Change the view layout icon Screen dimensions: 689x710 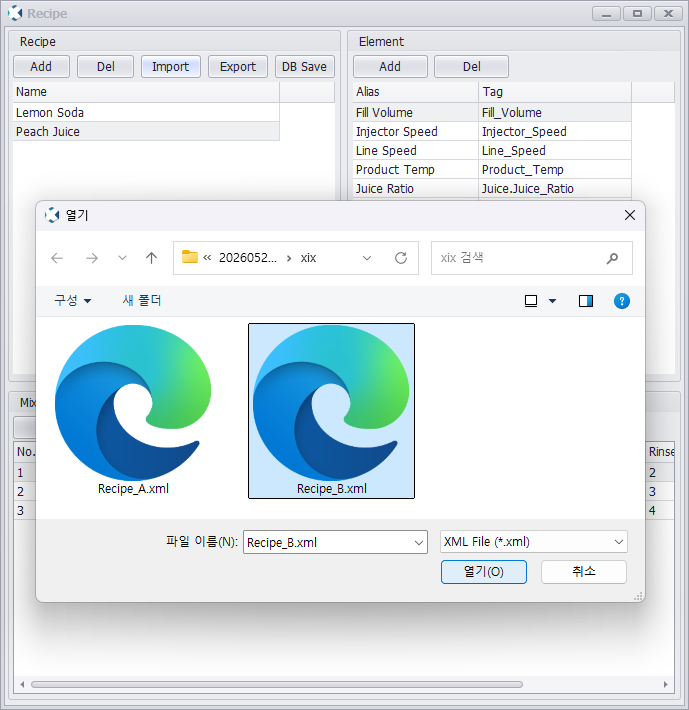531,301
